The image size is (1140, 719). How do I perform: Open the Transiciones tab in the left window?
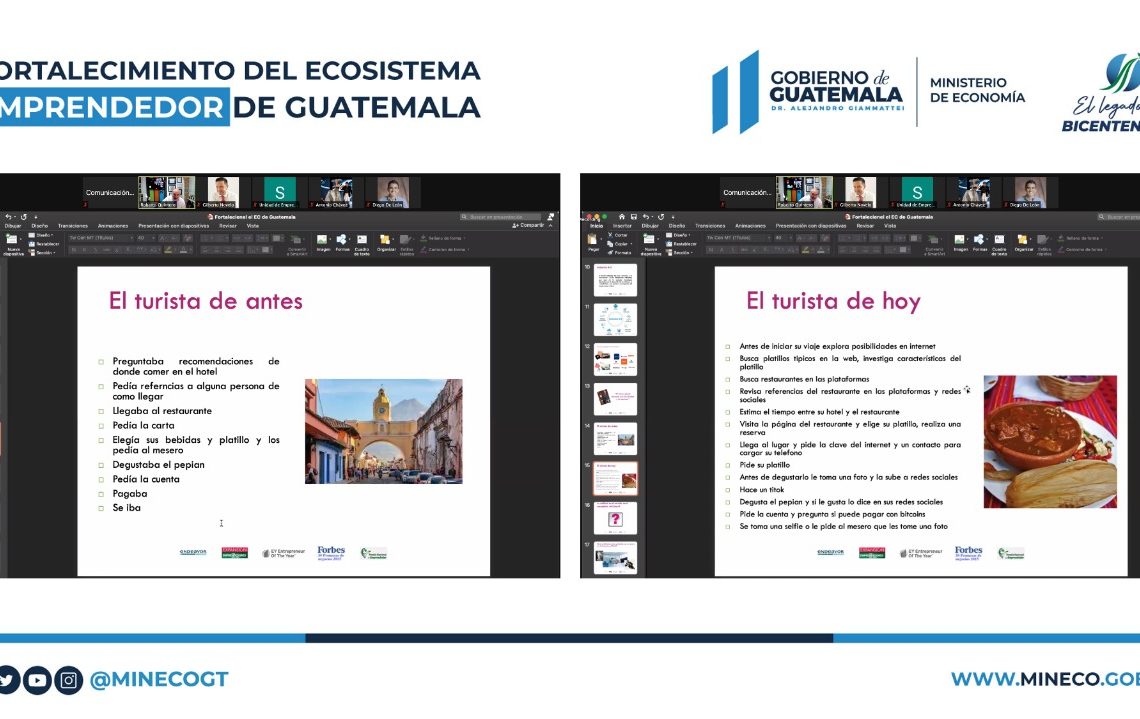tap(72, 226)
